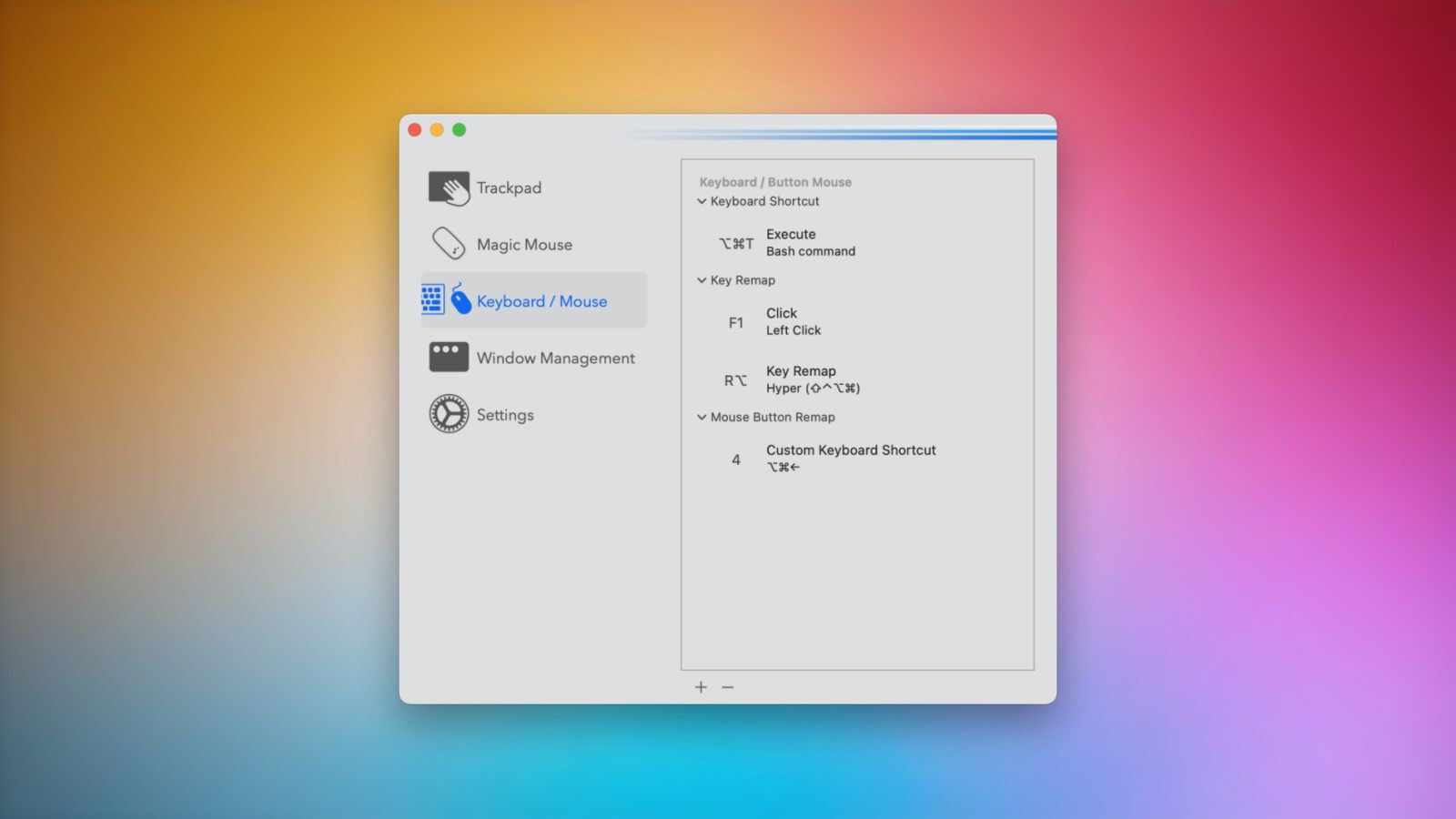
Task: Add a new shortcut with plus button
Action: (x=701, y=687)
